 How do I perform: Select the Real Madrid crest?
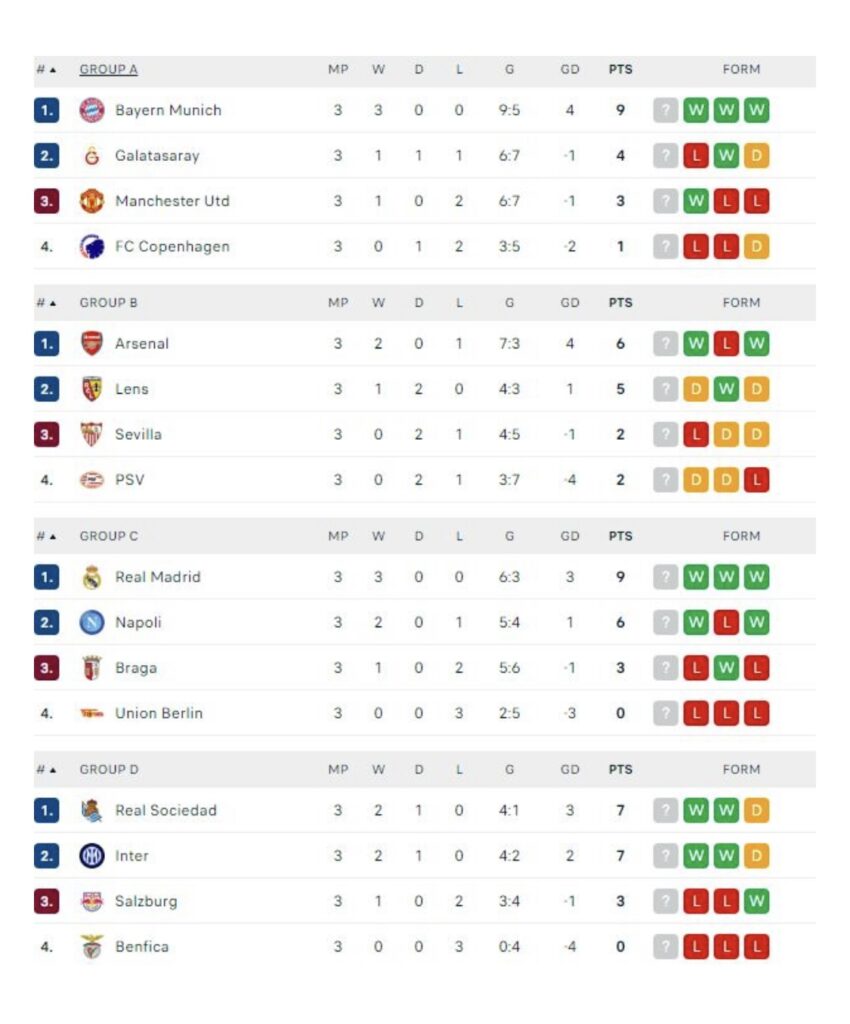[x=92, y=577]
